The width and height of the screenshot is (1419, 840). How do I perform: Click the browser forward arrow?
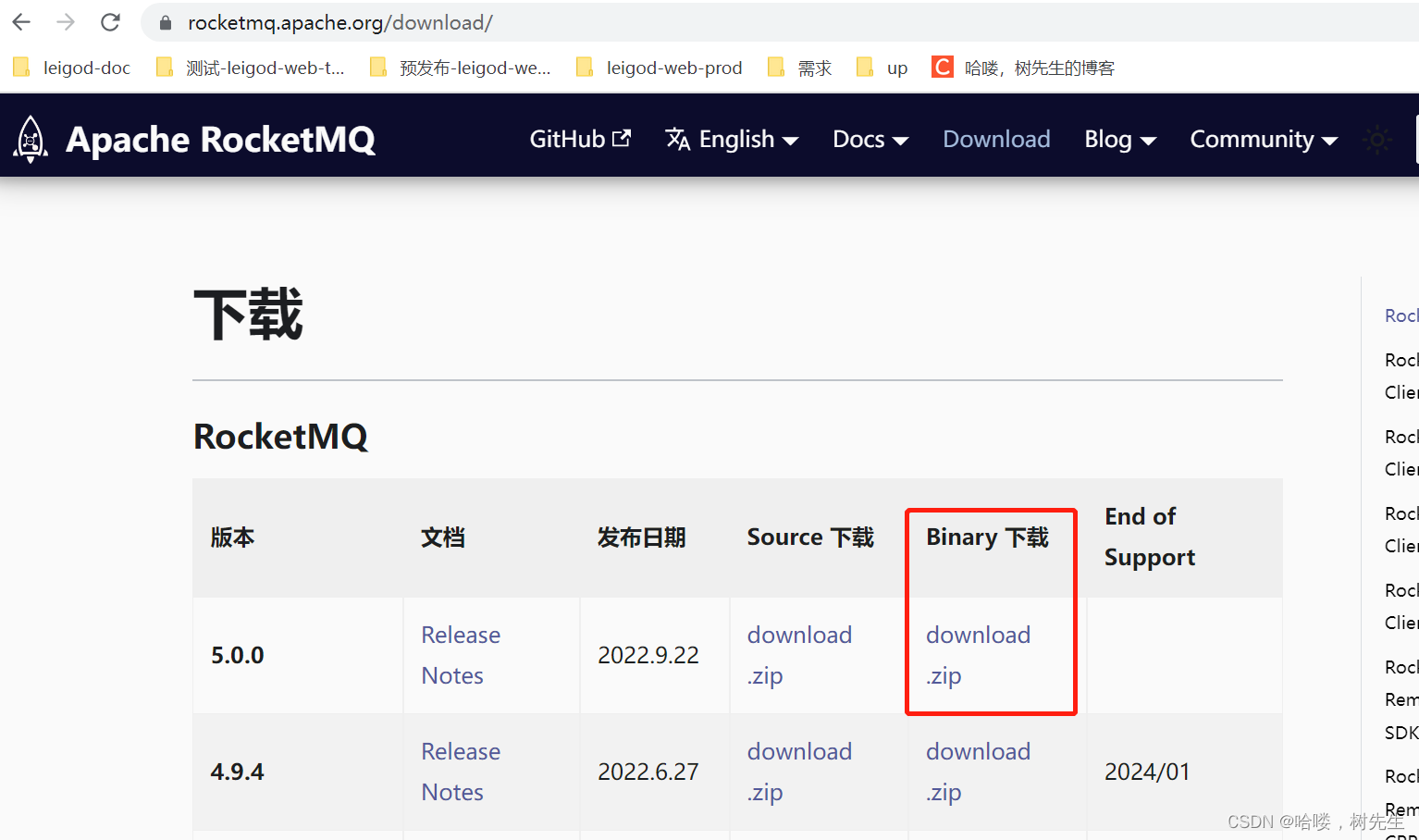pyautogui.click(x=65, y=22)
